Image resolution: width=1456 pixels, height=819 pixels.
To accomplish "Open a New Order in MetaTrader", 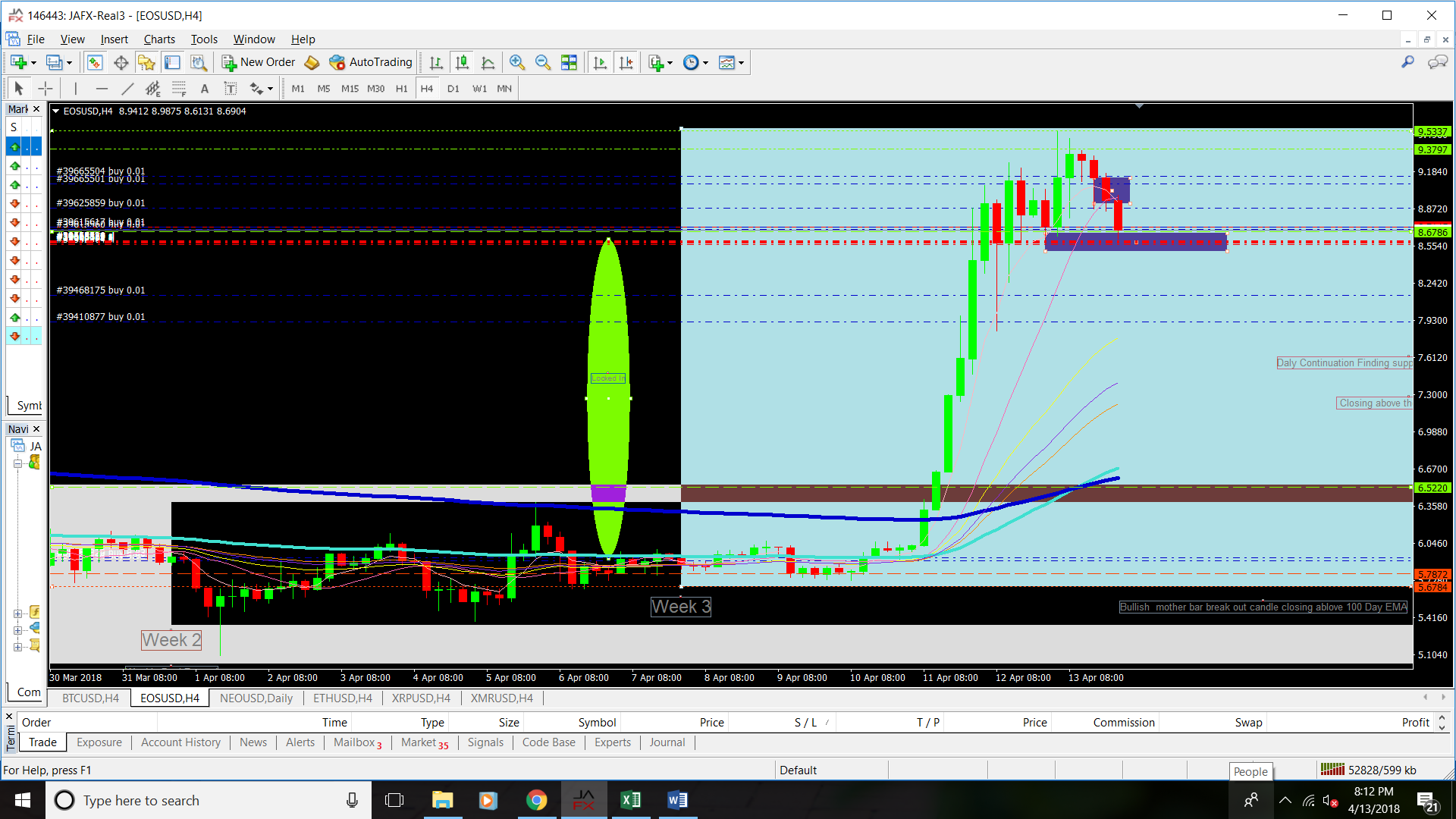I will coord(258,62).
